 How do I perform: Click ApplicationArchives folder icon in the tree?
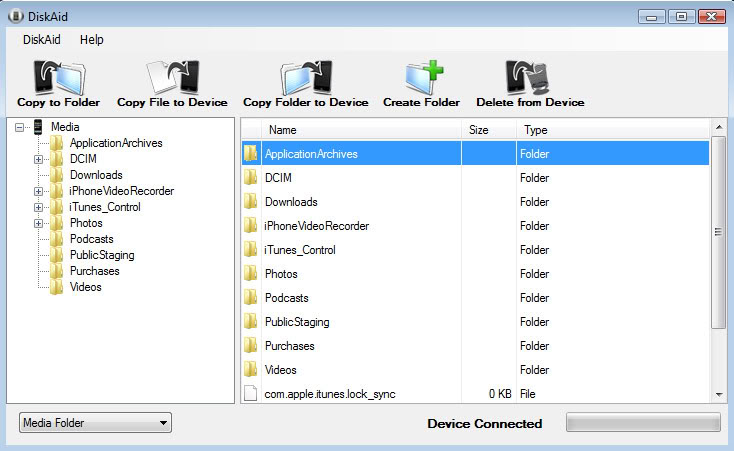(57, 143)
